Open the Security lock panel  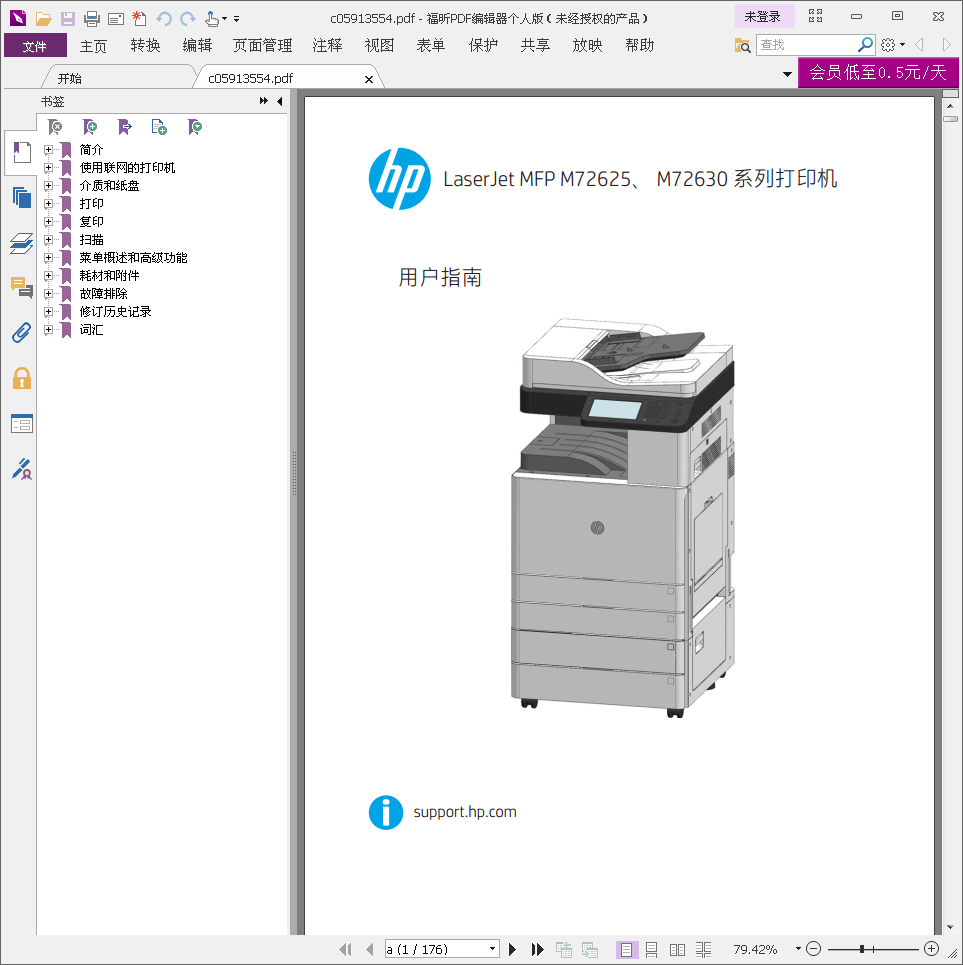[22, 378]
